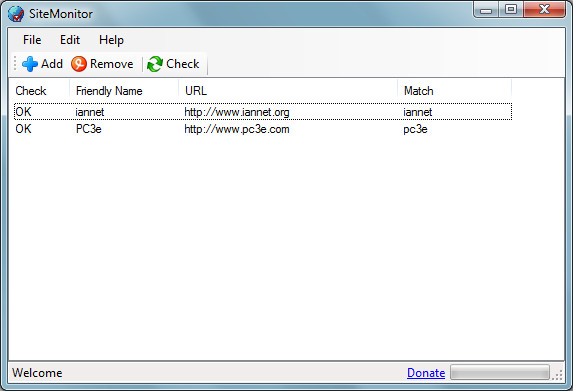This screenshot has width=573, height=391.
Task: Select the pc3e match cell
Action: coord(415,129)
